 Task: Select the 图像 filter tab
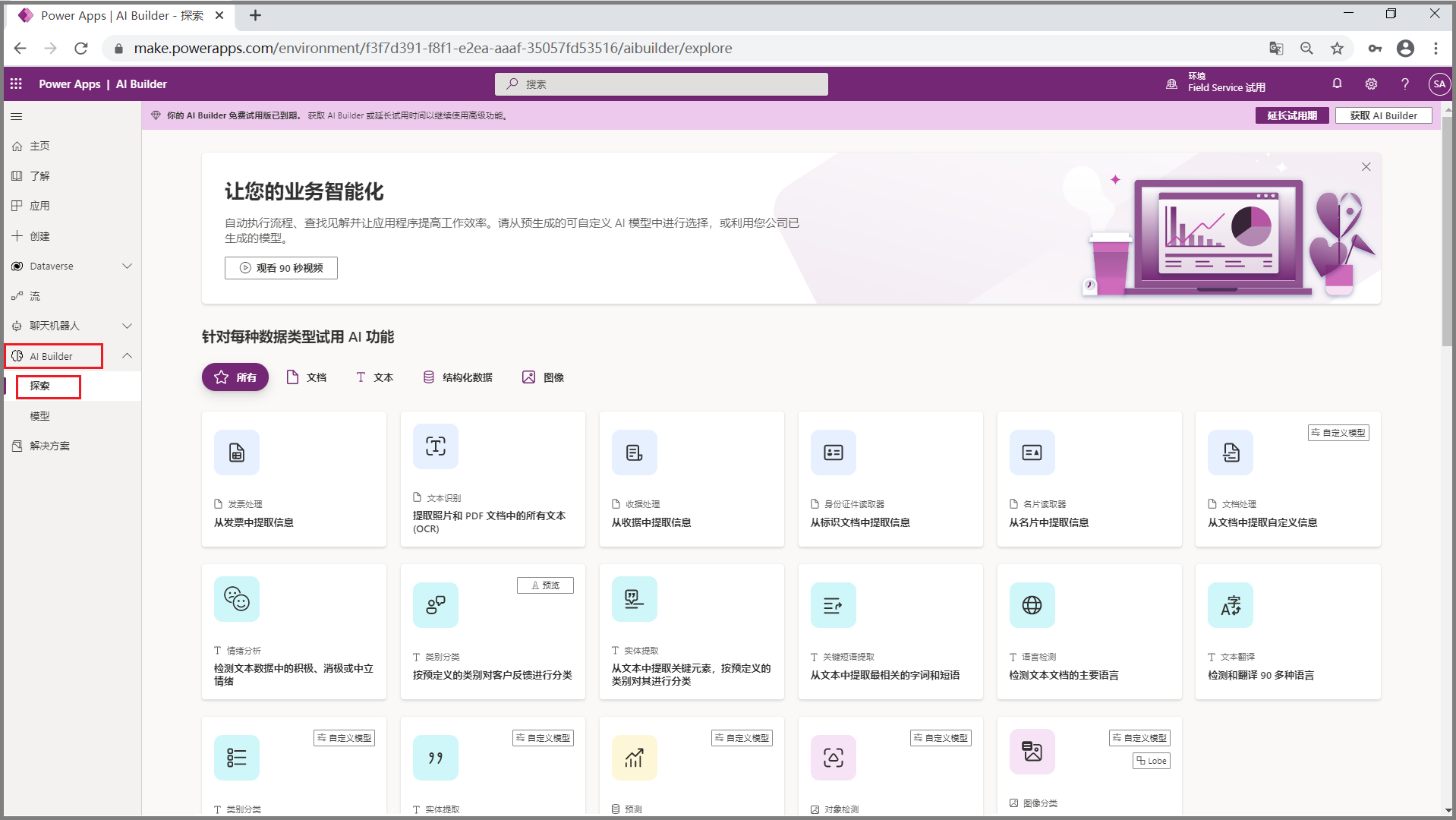pyautogui.click(x=543, y=377)
